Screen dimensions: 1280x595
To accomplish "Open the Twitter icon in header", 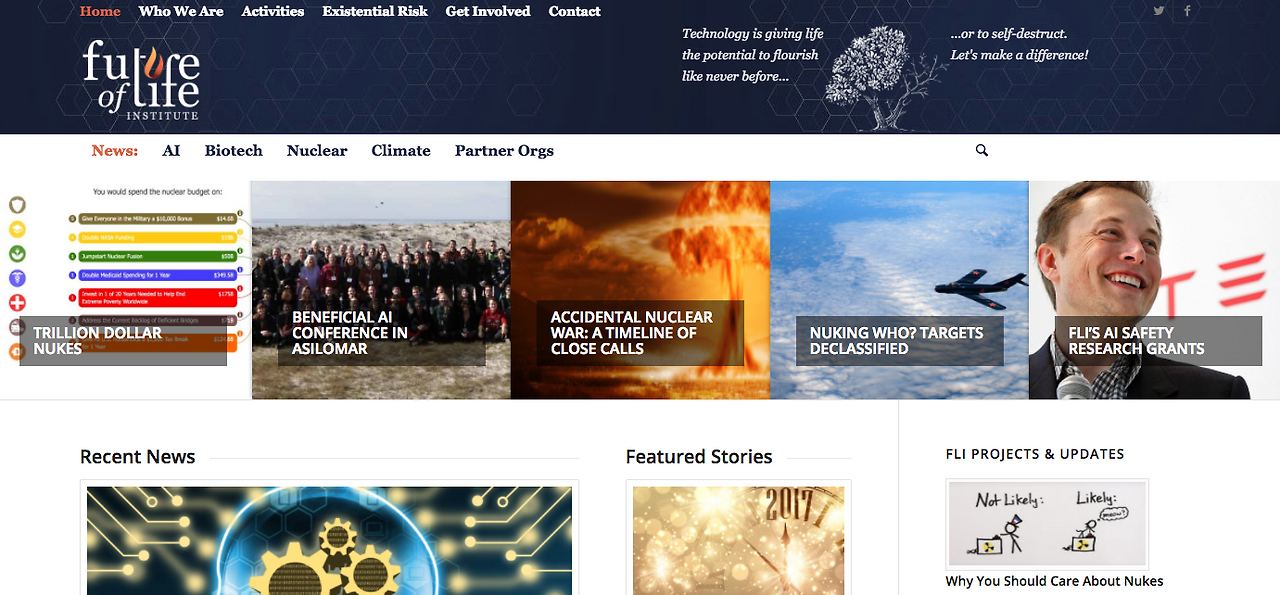I will [1159, 11].
